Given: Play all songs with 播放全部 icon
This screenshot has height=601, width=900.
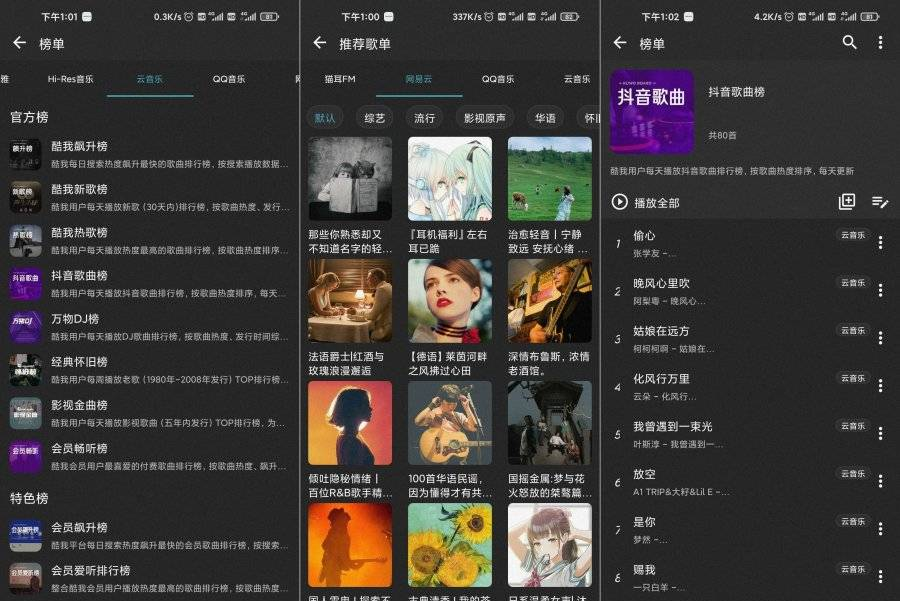Looking at the screenshot, I should coord(619,202).
